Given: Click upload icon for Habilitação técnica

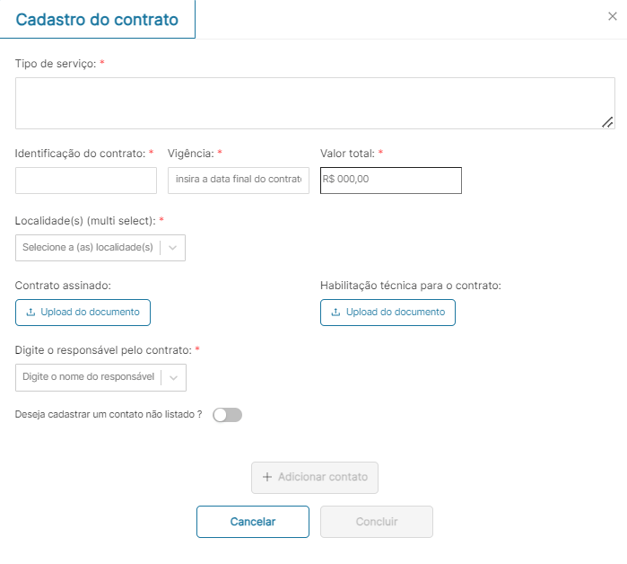Looking at the screenshot, I should coord(336,312).
